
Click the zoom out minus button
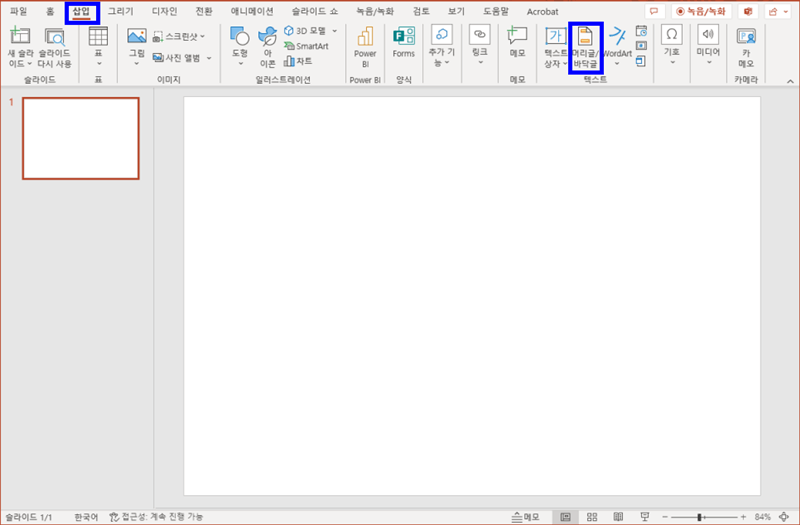(664, 517)
